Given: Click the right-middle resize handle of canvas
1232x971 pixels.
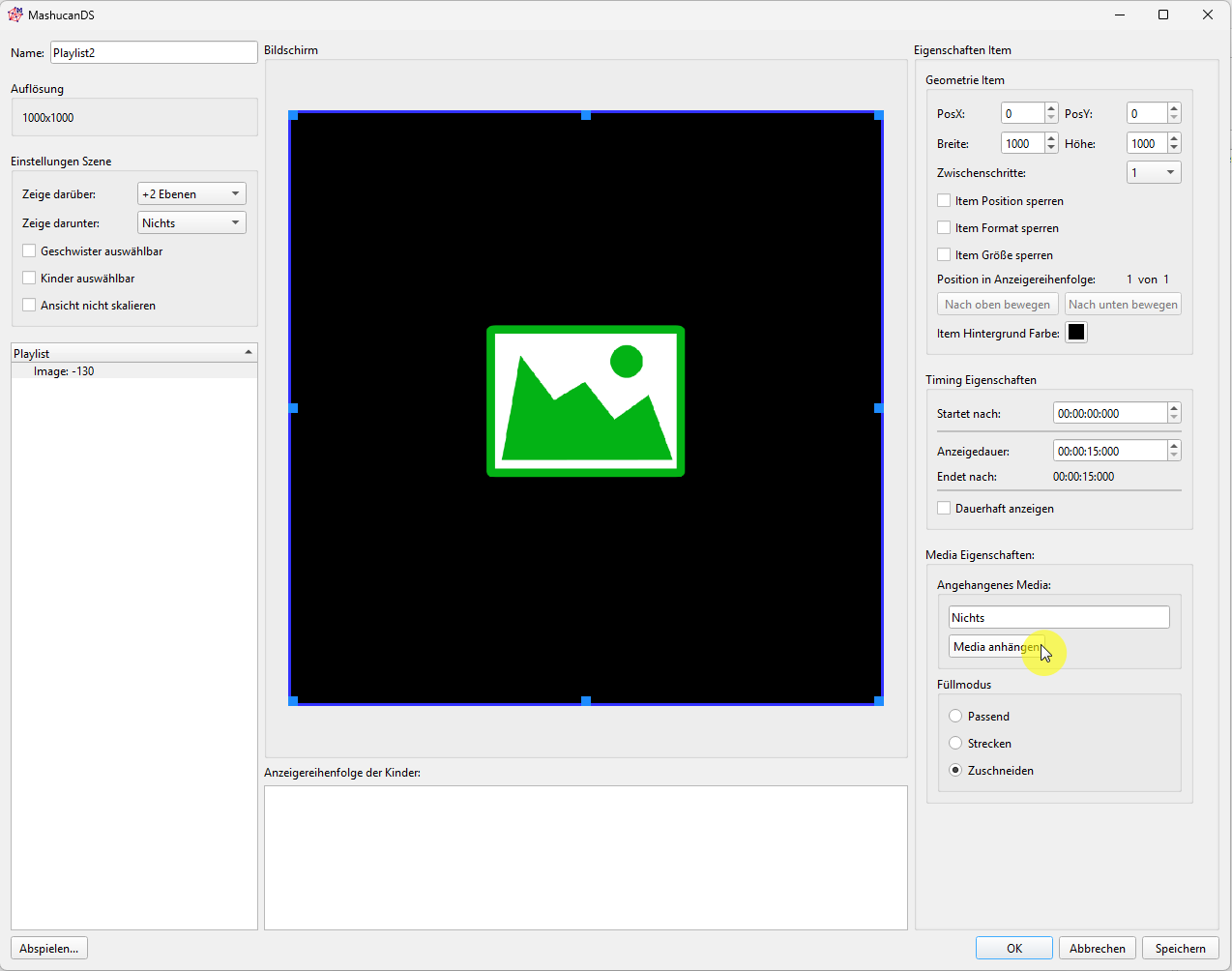Looking at the screenshot, I should 878,408.
